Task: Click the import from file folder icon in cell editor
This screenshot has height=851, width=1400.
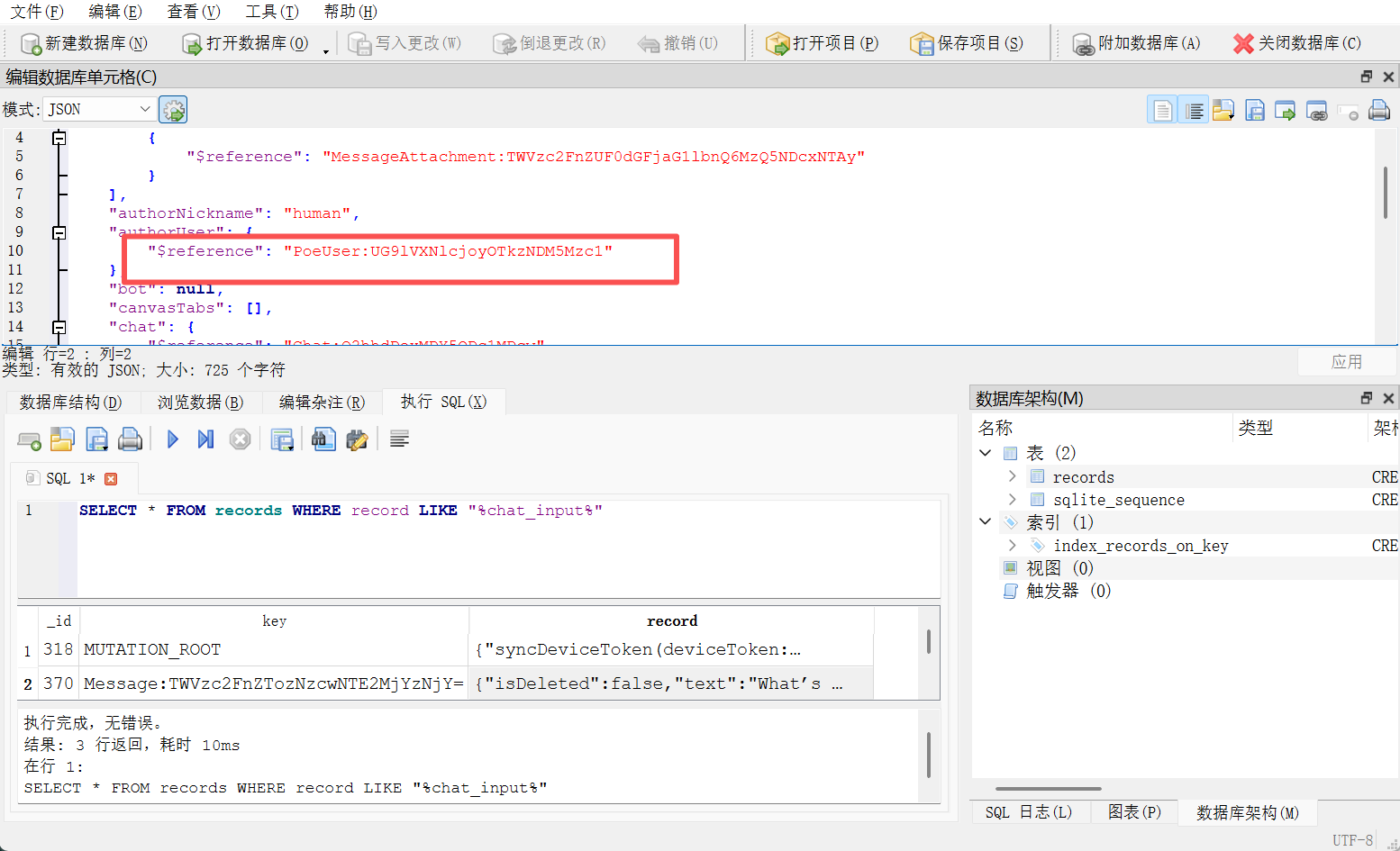Action: [x=1223, y=110]
